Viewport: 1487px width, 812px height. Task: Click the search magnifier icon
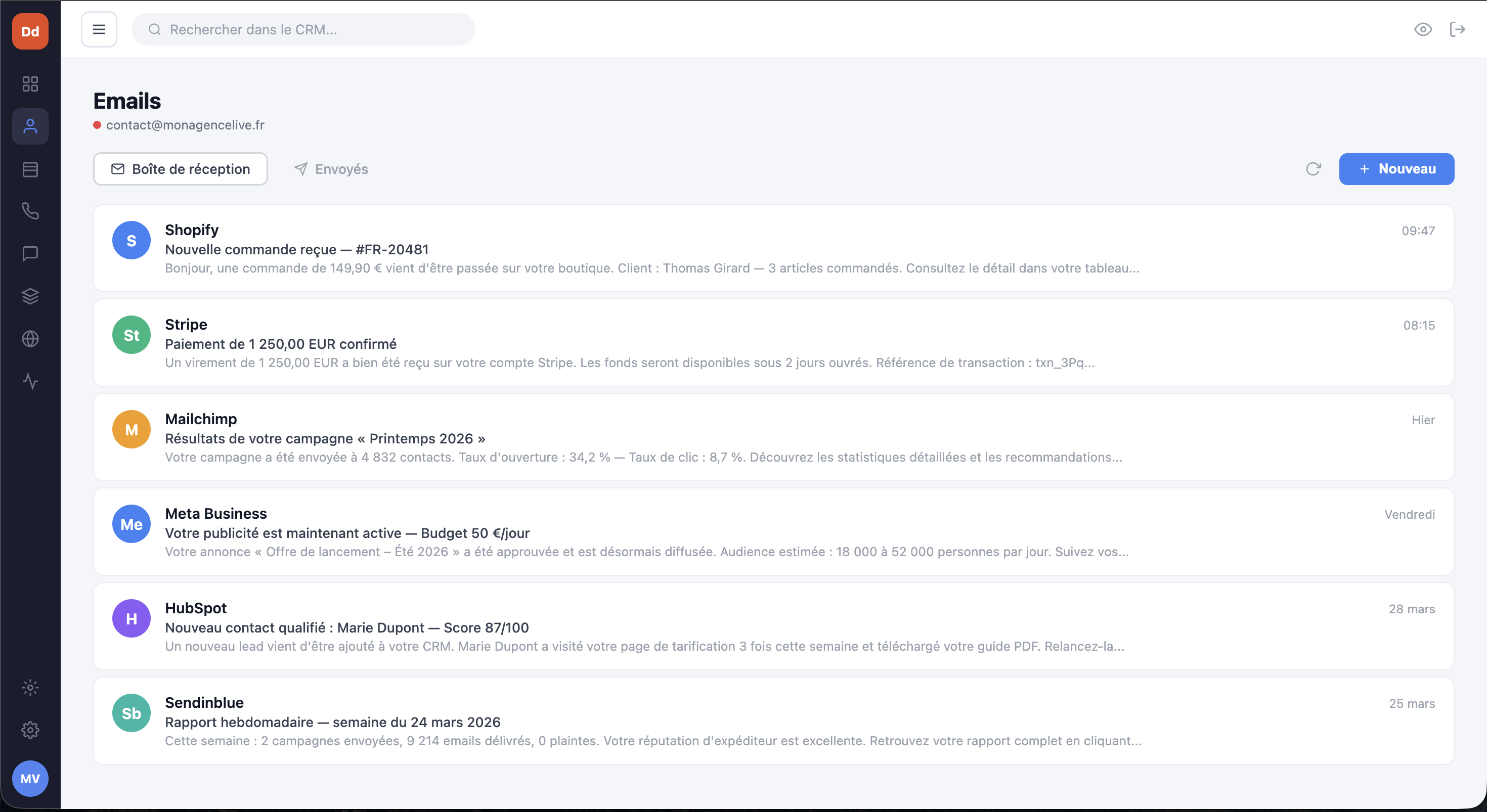point(155,29)
